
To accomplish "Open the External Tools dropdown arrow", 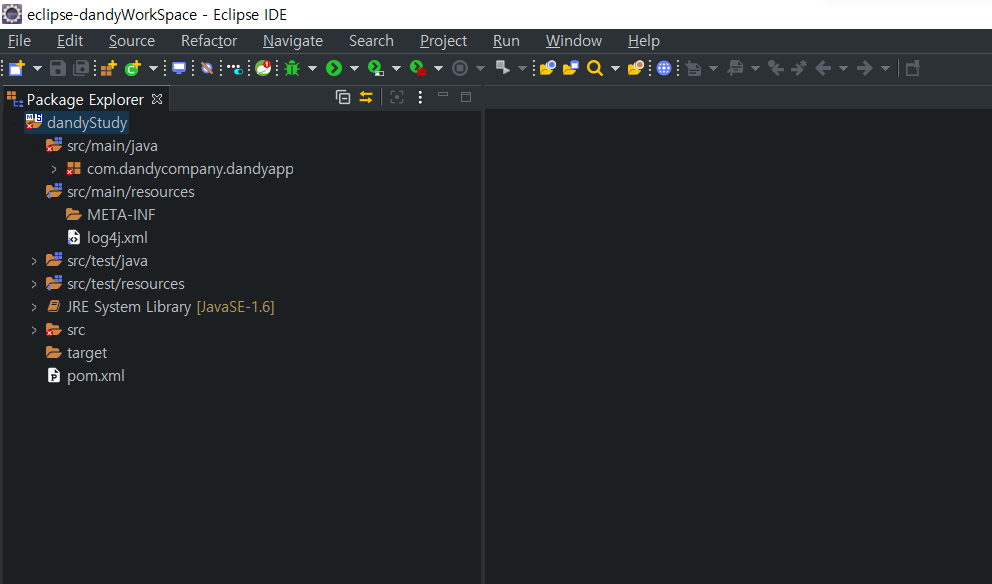I will point(438,68).
